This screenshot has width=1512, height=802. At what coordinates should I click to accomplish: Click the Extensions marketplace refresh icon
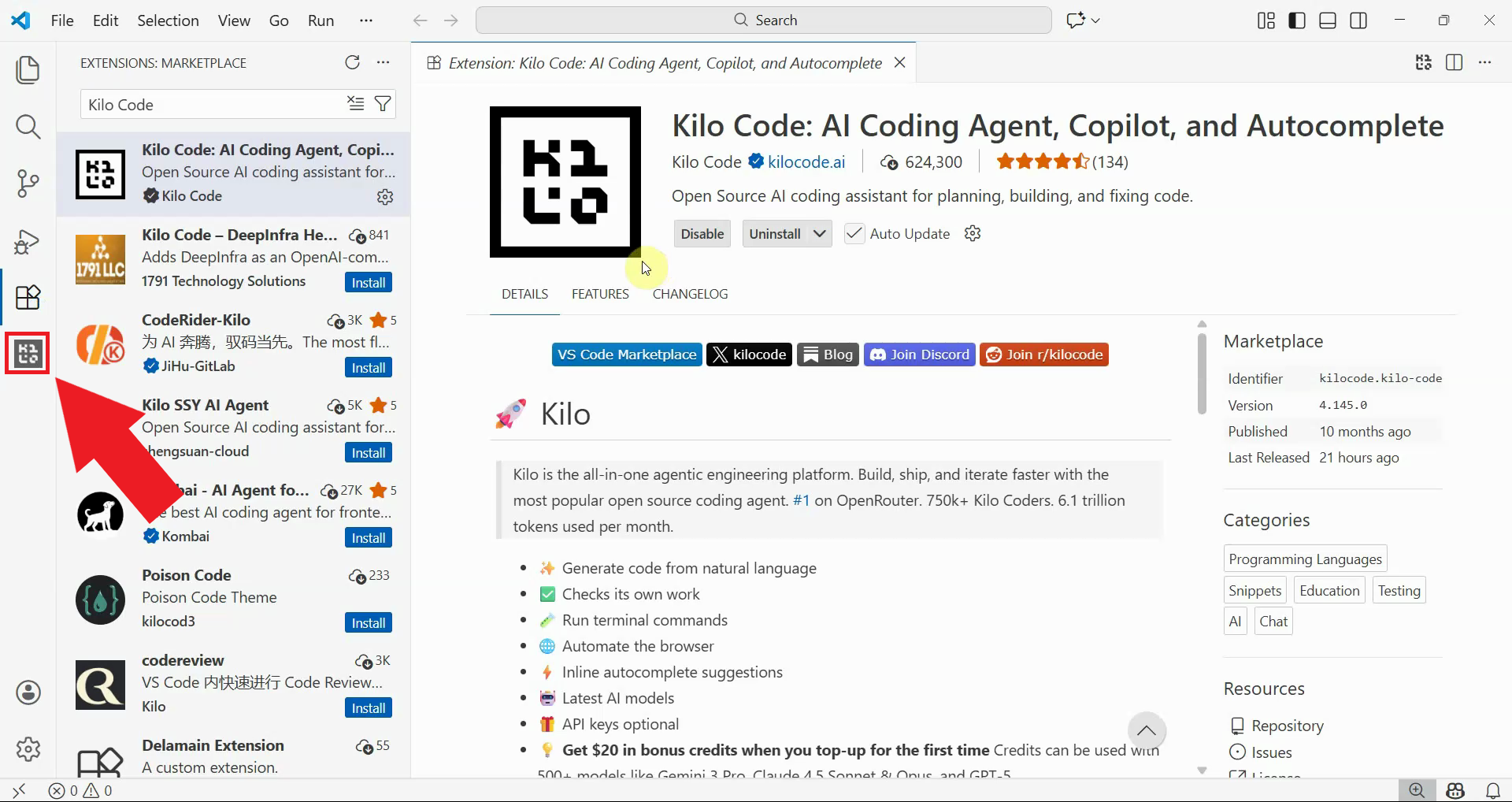pyautogui.click(x=353, y=62)
